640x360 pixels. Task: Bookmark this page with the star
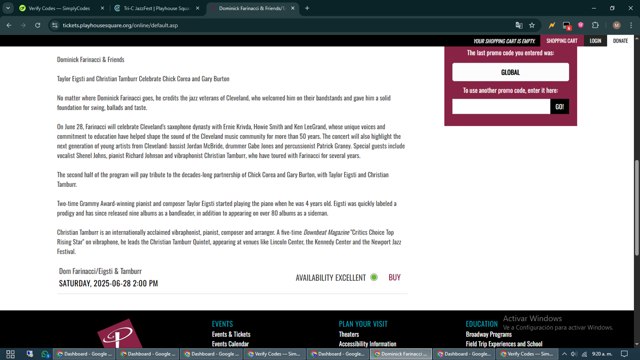pyautogui.click(x=532, y=25)
